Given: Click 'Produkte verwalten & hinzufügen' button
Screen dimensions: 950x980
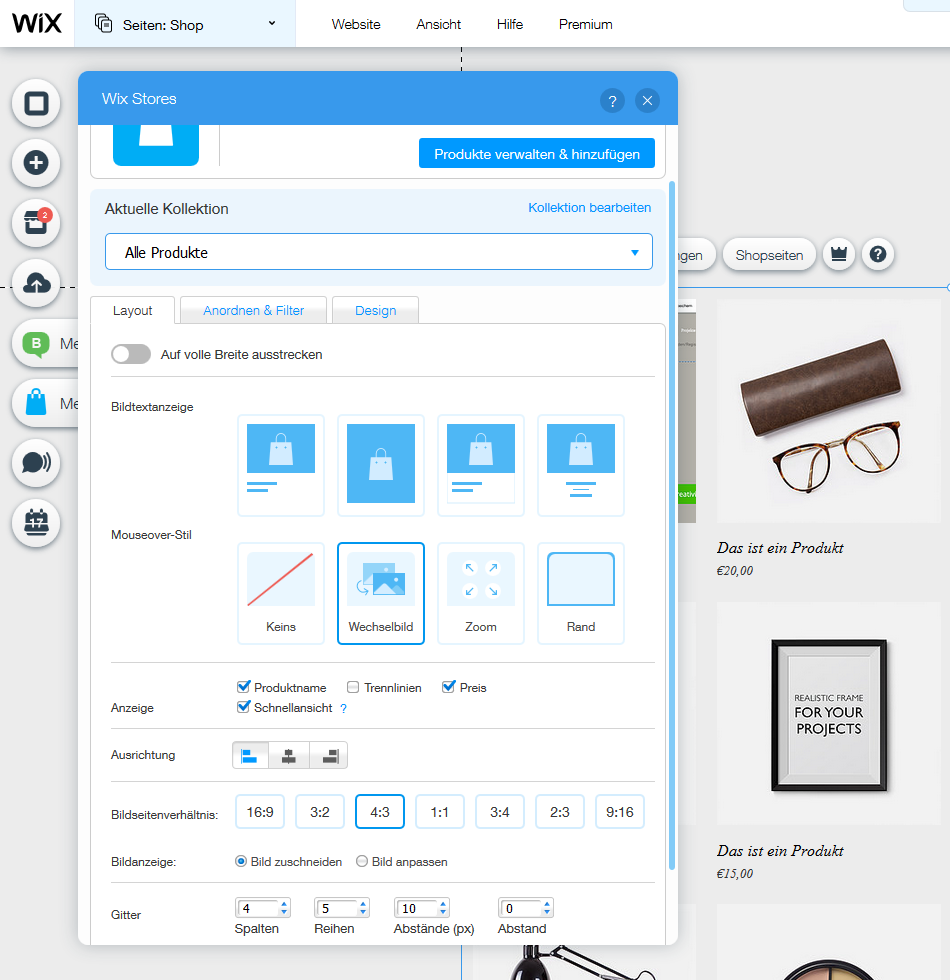Looking at the screenshot, I should (537, 154).
